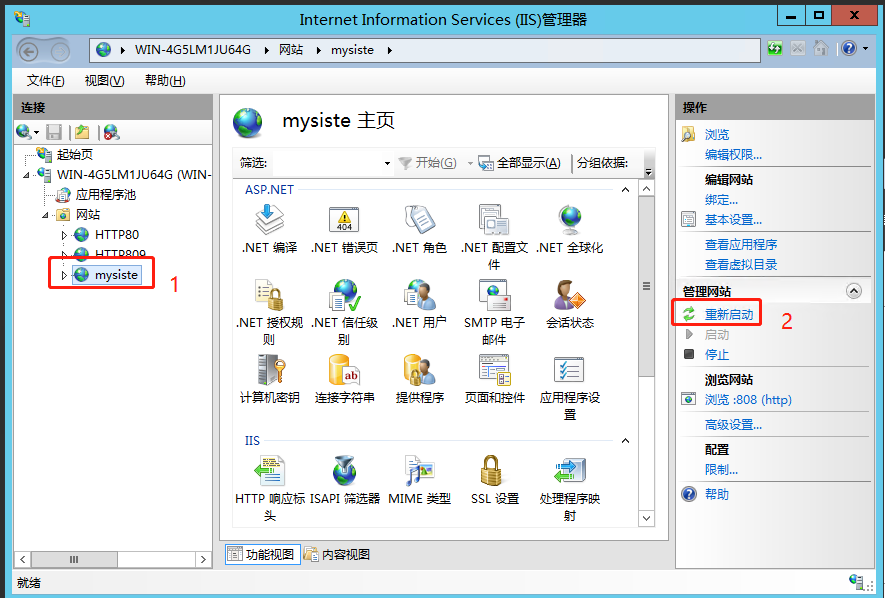Open the 文件(F) menu
Viewport: 885px width, 598px height.
pos(45,81)
